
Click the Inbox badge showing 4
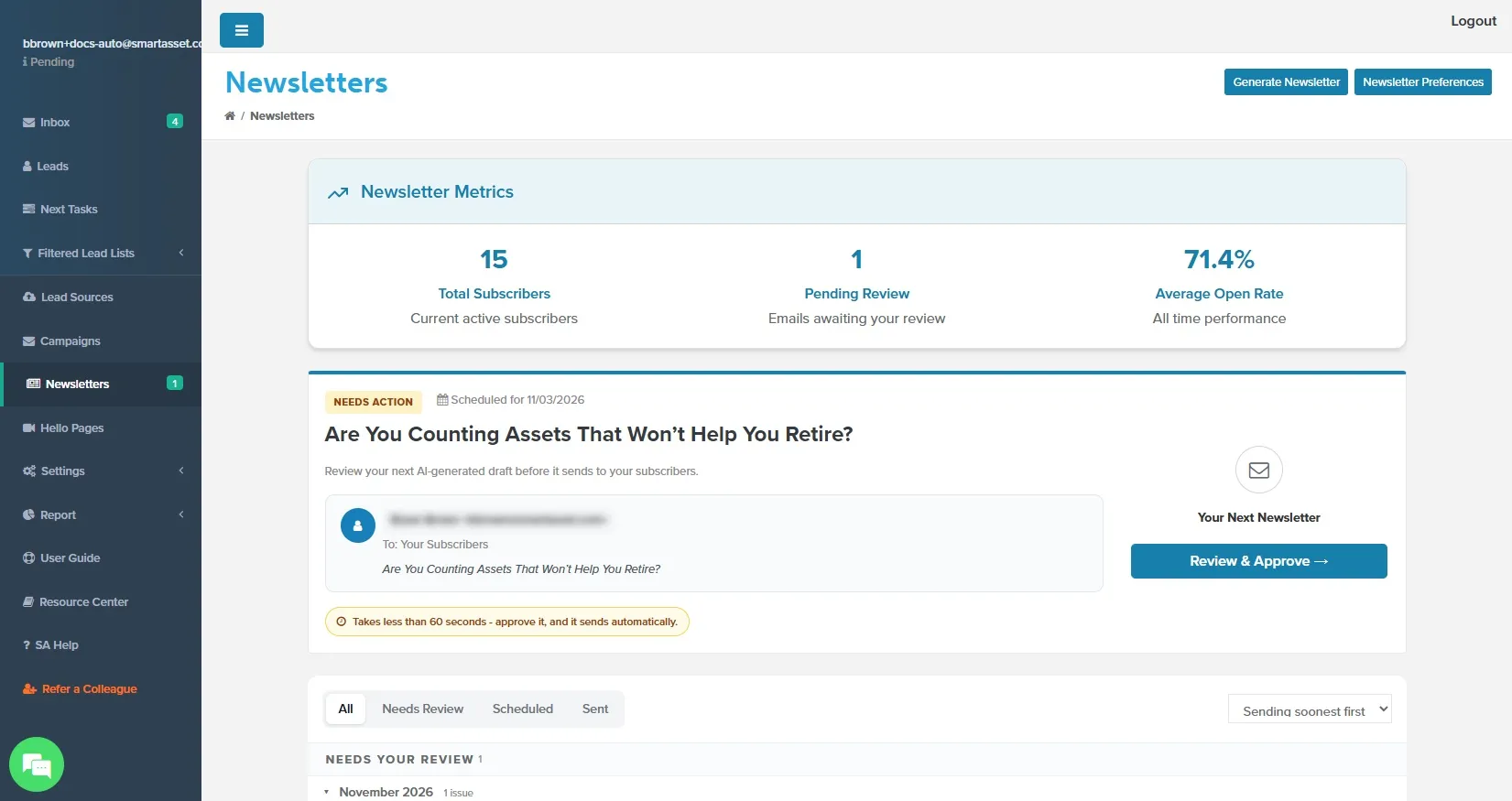(175, 122)
